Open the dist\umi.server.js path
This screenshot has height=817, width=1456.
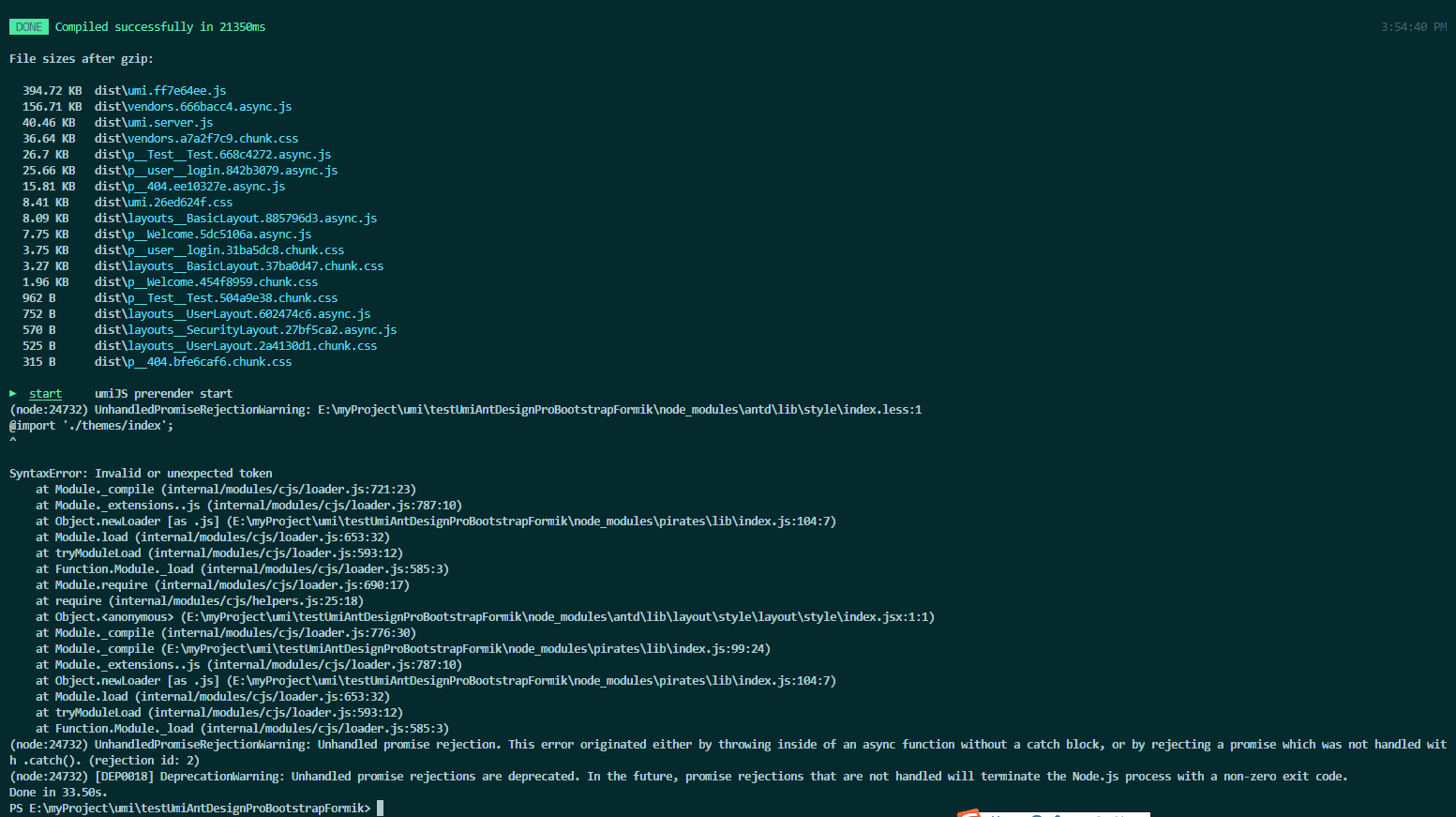coord(154,122)
